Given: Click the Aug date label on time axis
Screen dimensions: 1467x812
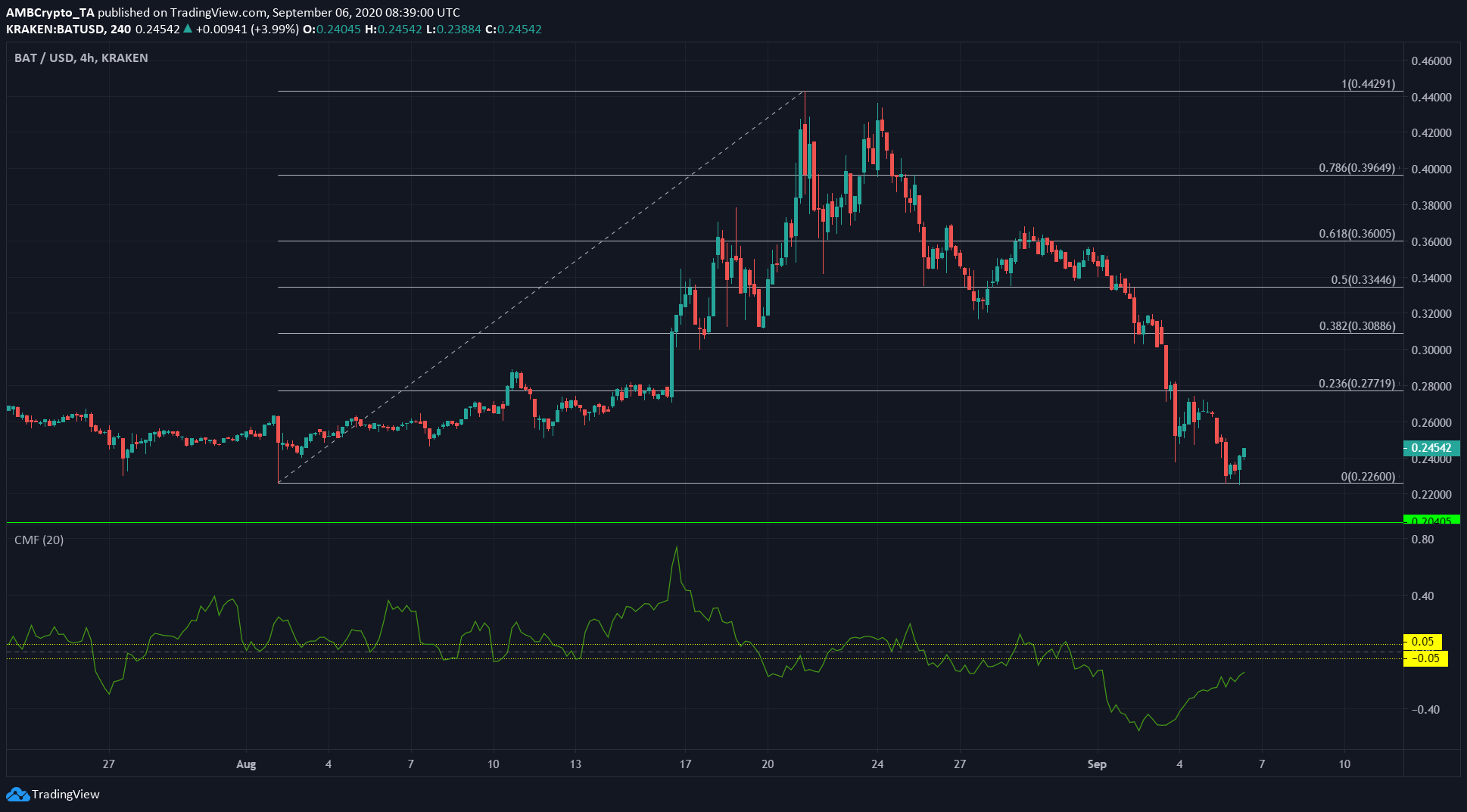Looking at the screenshot, I should point(246,764).
